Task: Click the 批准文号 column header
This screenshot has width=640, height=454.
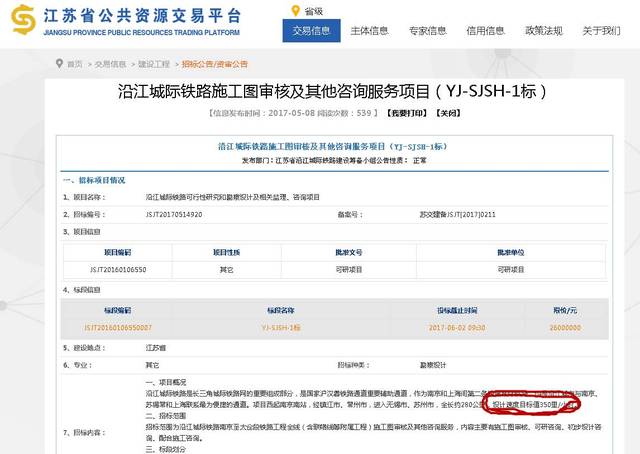Action: (349, 253)
